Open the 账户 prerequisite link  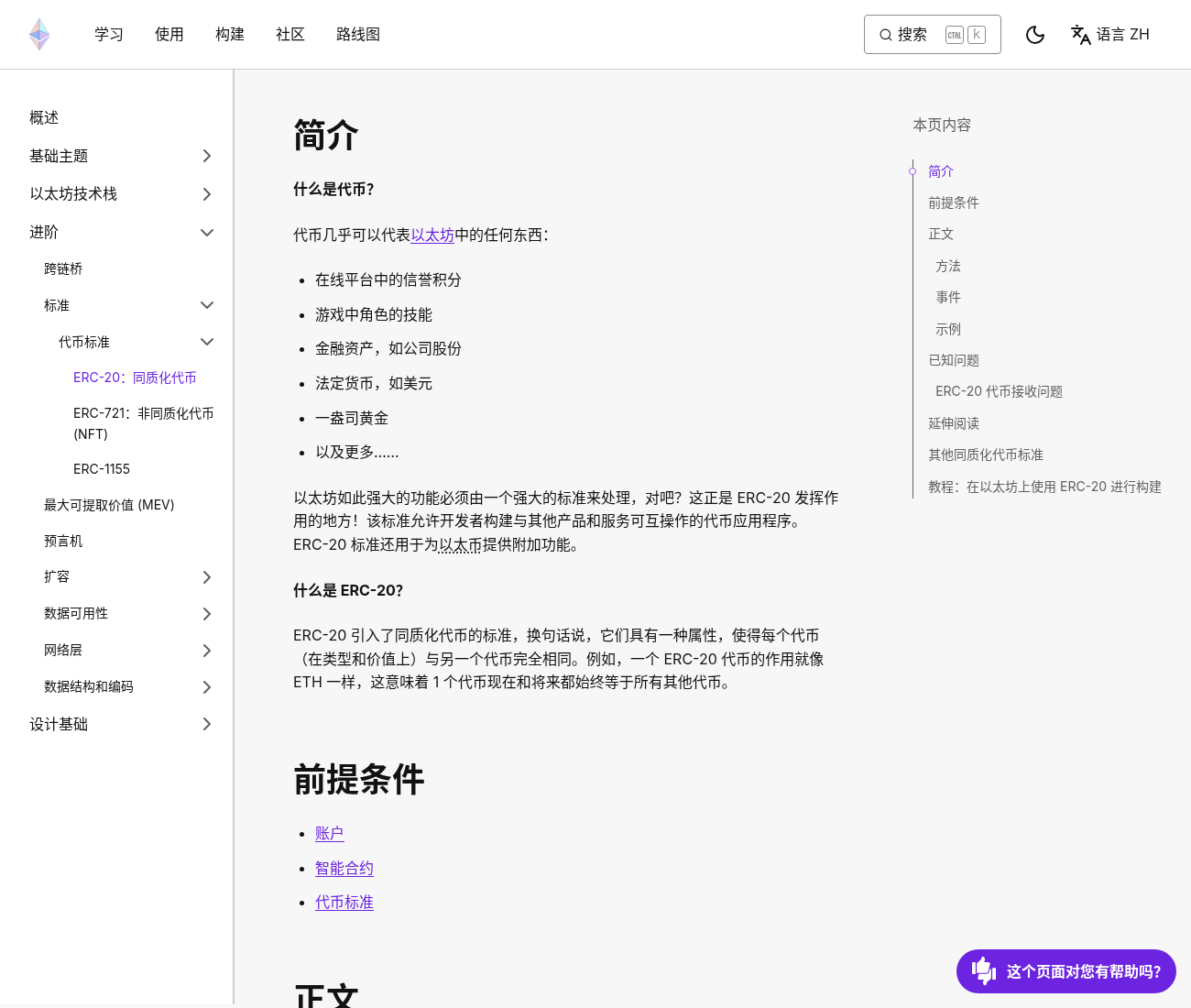click(x=330, y=834)
